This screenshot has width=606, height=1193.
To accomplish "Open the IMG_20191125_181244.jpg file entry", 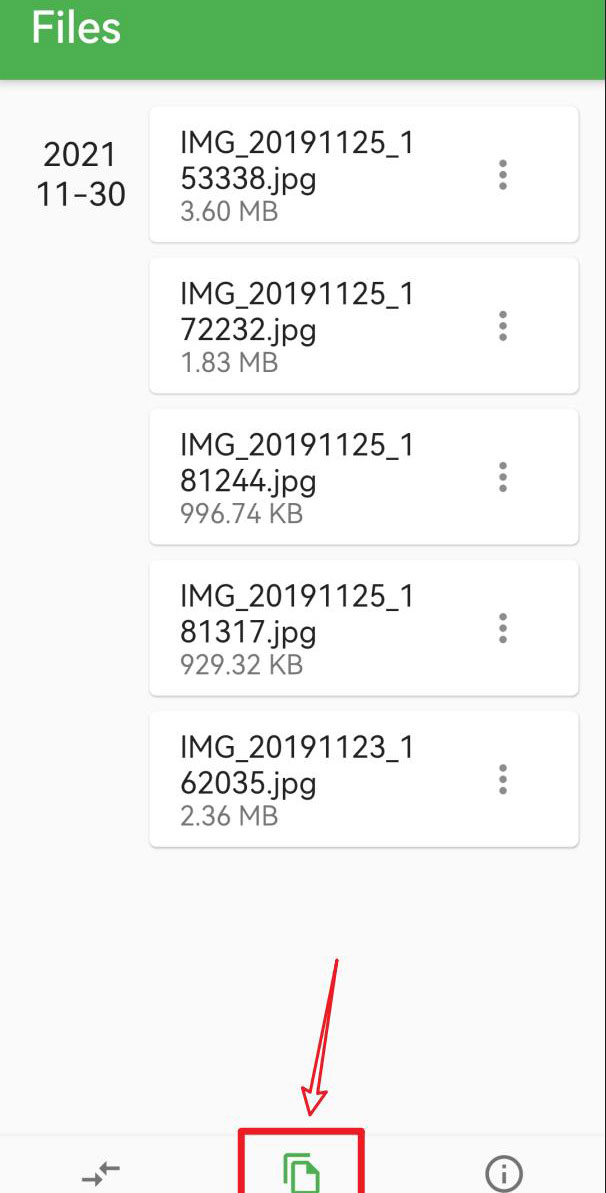I will 297,463.
